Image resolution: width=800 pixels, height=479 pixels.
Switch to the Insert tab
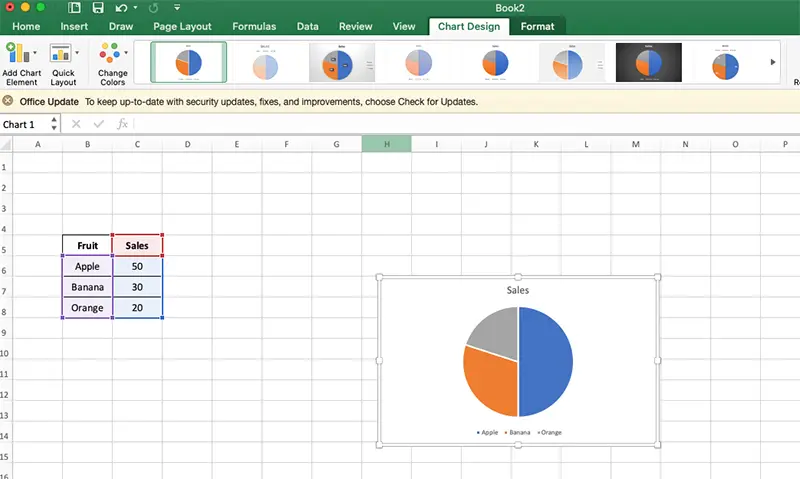pos(74,27)
